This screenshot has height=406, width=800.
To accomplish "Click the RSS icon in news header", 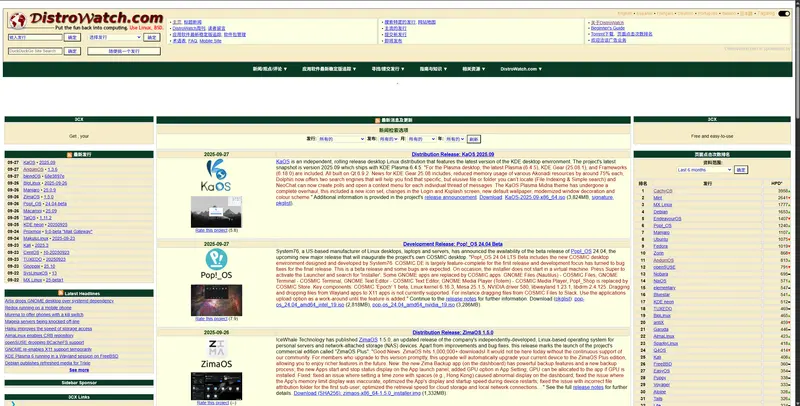I will (x=378, y=120).
